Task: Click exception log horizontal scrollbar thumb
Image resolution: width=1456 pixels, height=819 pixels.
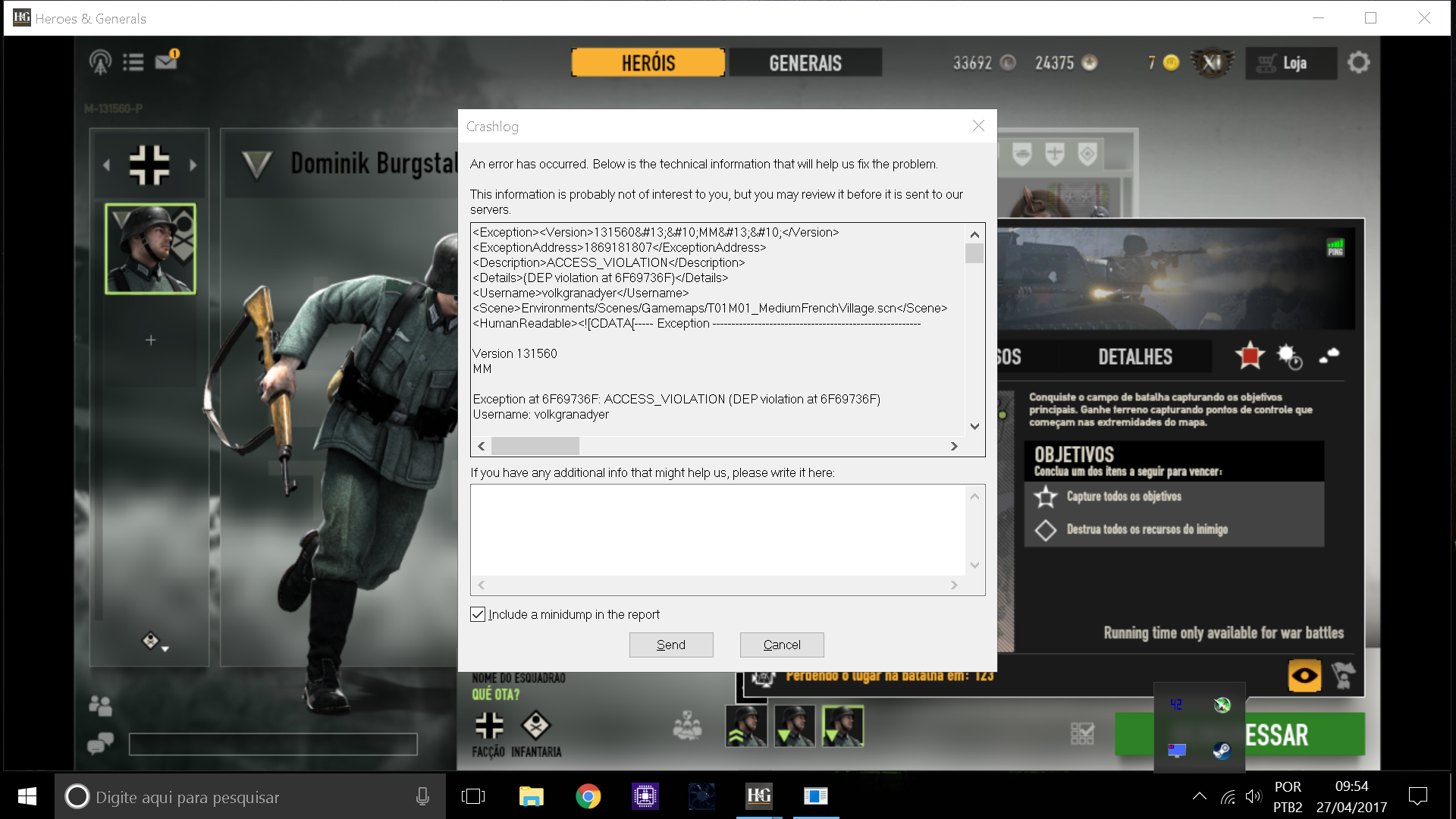Action: 535,446
